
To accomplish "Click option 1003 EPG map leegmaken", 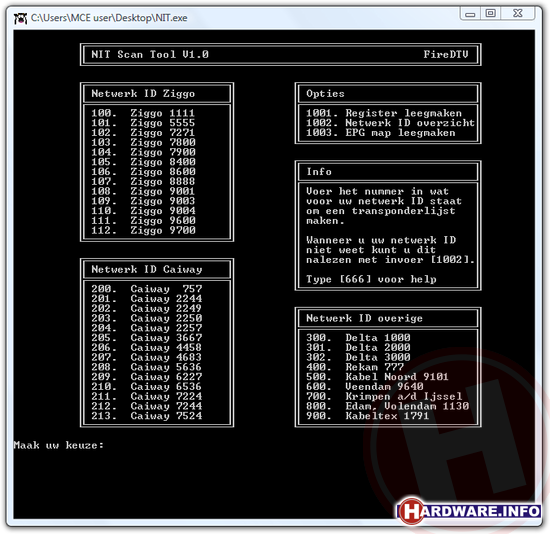I will pos(381,133).
